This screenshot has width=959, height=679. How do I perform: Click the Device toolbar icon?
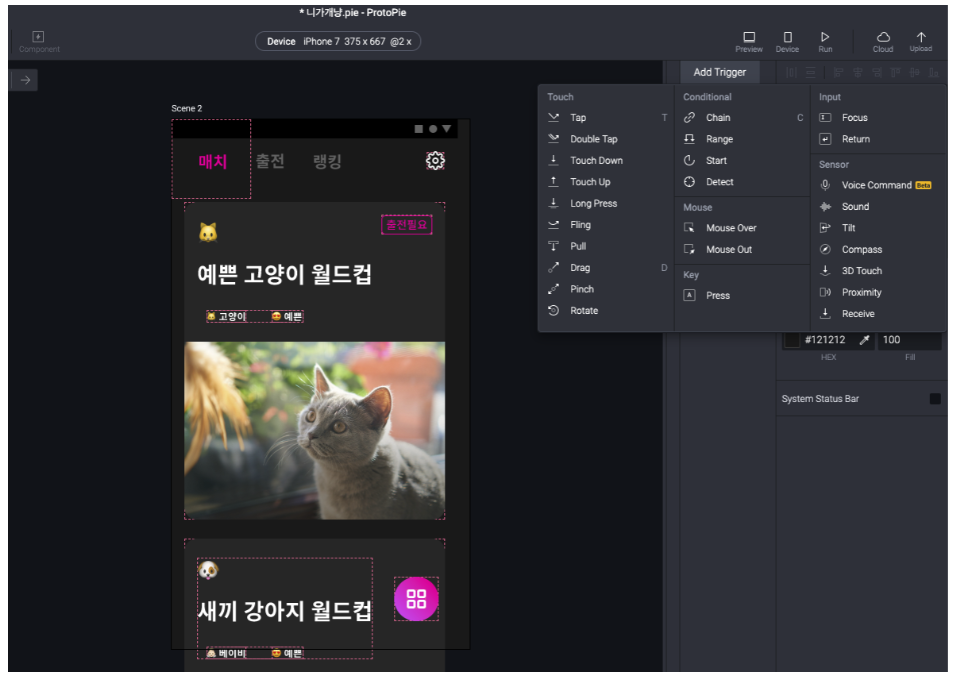pos(788,41)
